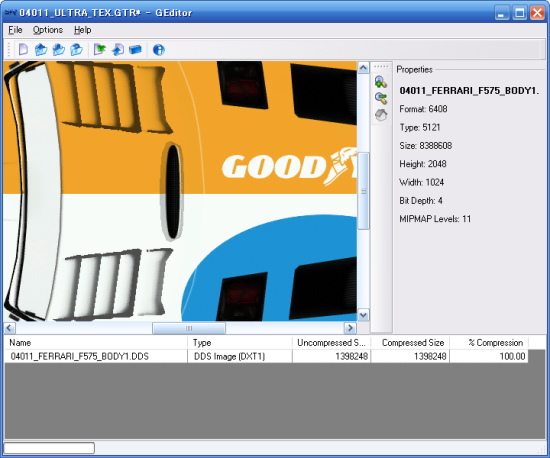This screenshot has height=458, width=550.
Task: Click the preview's vertical scrollbar down arrow
Action: click(x=363, y=315)
